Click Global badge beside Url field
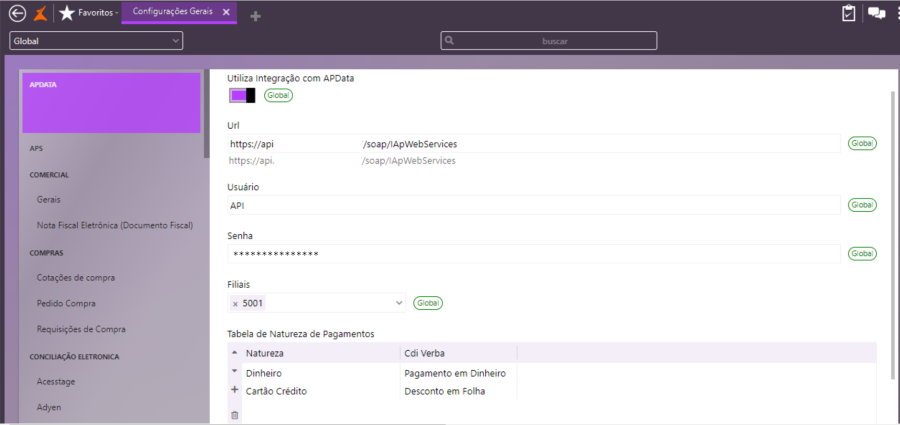 [x=862, y=144]
